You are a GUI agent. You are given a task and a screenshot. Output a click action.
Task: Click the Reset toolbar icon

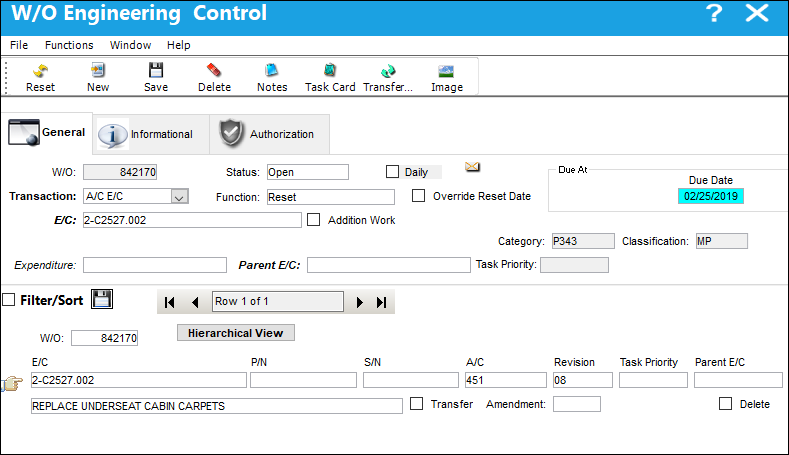40,71
